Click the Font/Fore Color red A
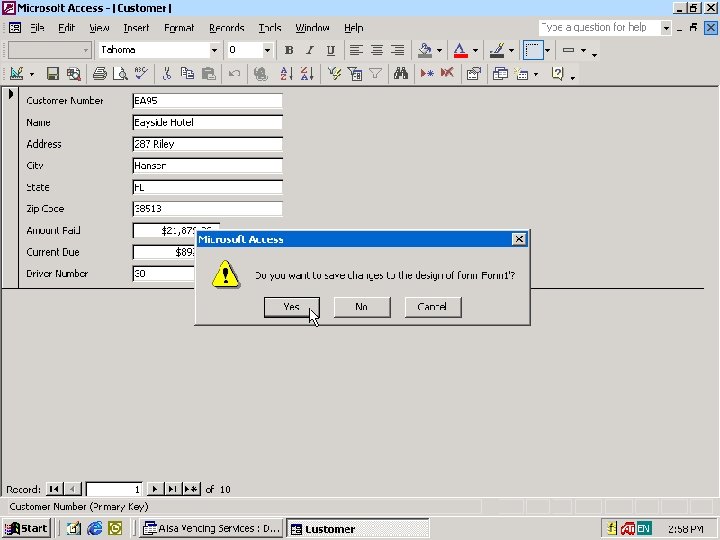Viewport: 720px width, 540px height. [x=461, y=50]
